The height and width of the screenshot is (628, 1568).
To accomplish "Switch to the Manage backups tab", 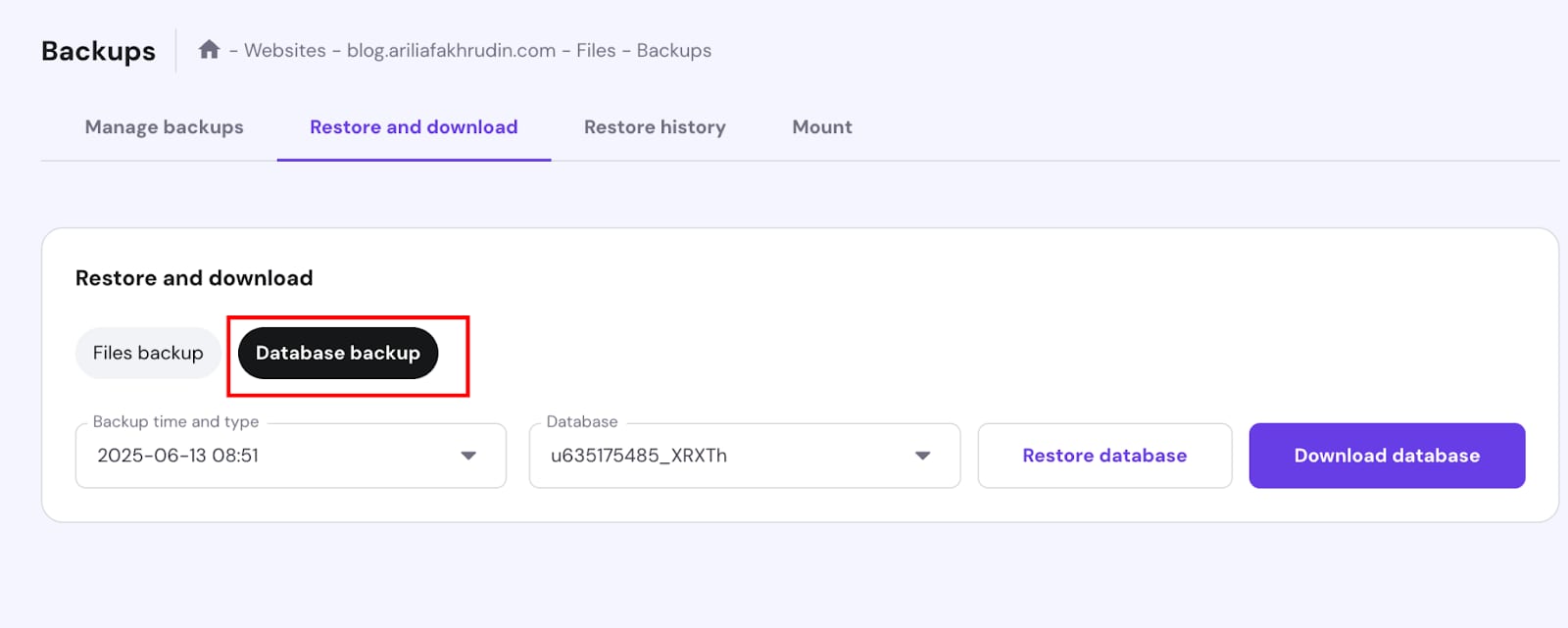I will [164, 127].
